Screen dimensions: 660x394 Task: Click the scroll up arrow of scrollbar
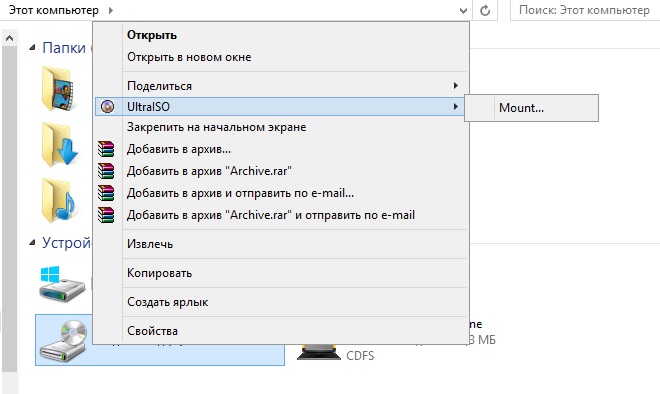click(9, 39)
